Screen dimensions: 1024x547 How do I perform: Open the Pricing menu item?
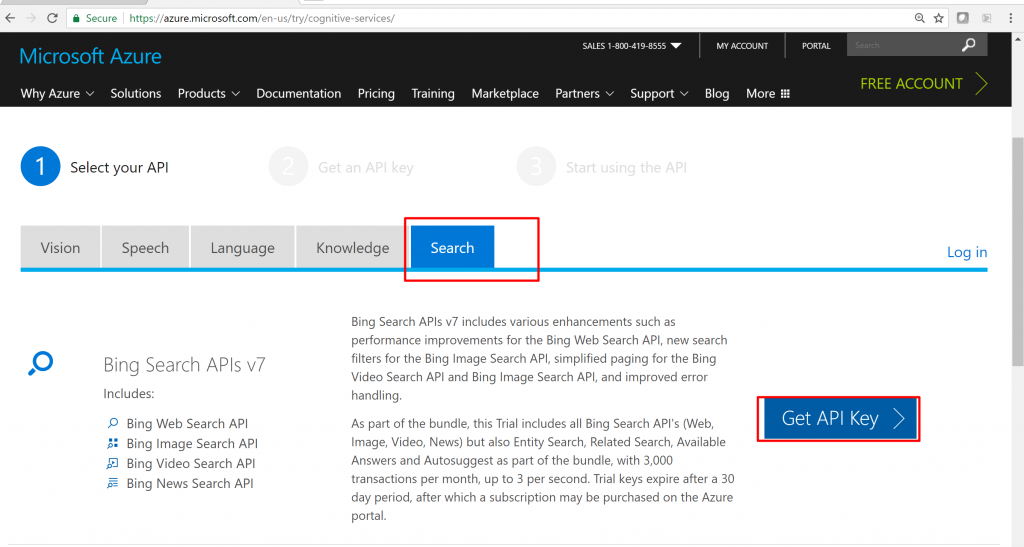coord(376,94)
